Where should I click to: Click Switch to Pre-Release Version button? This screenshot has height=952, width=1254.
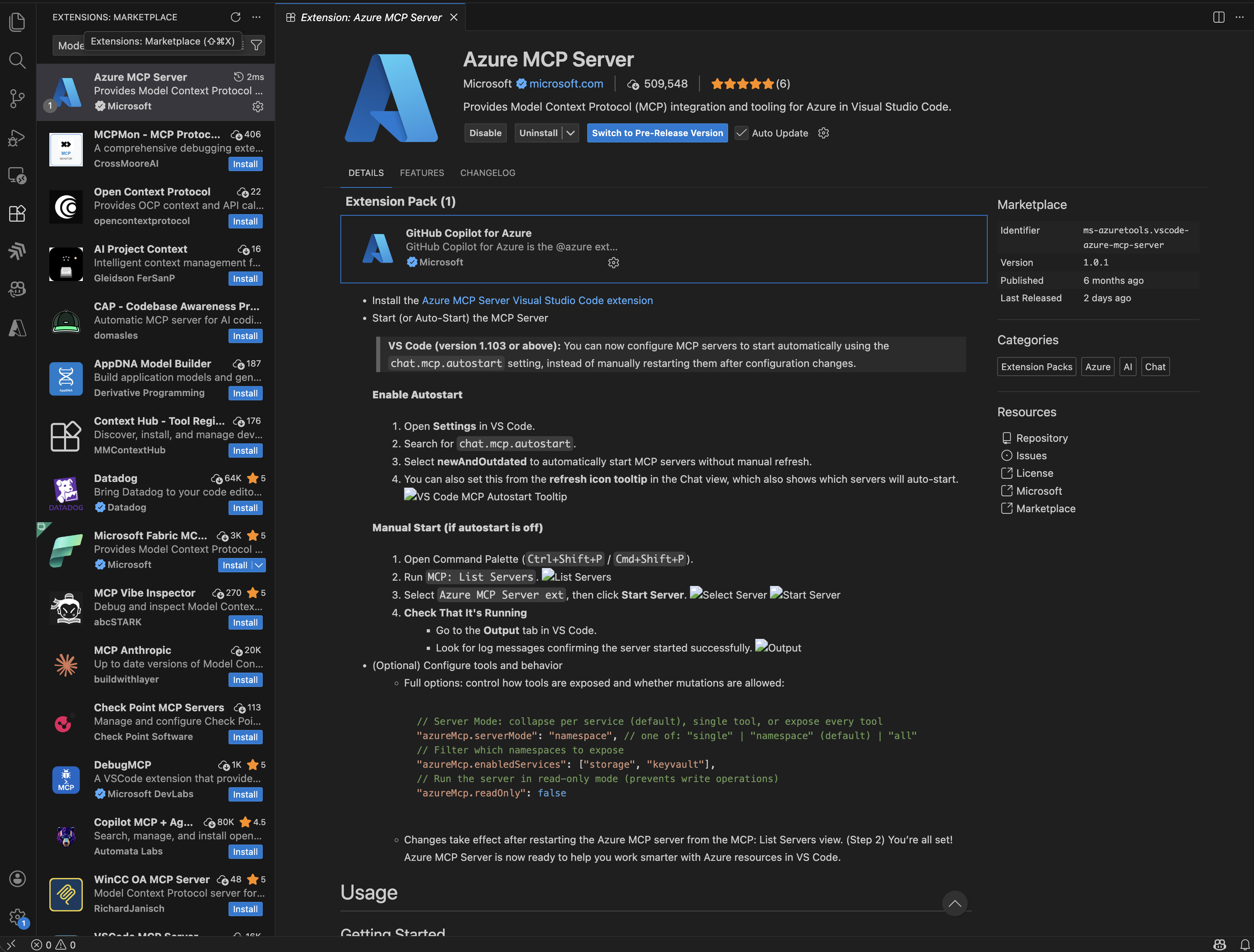[x=657, y=133]
